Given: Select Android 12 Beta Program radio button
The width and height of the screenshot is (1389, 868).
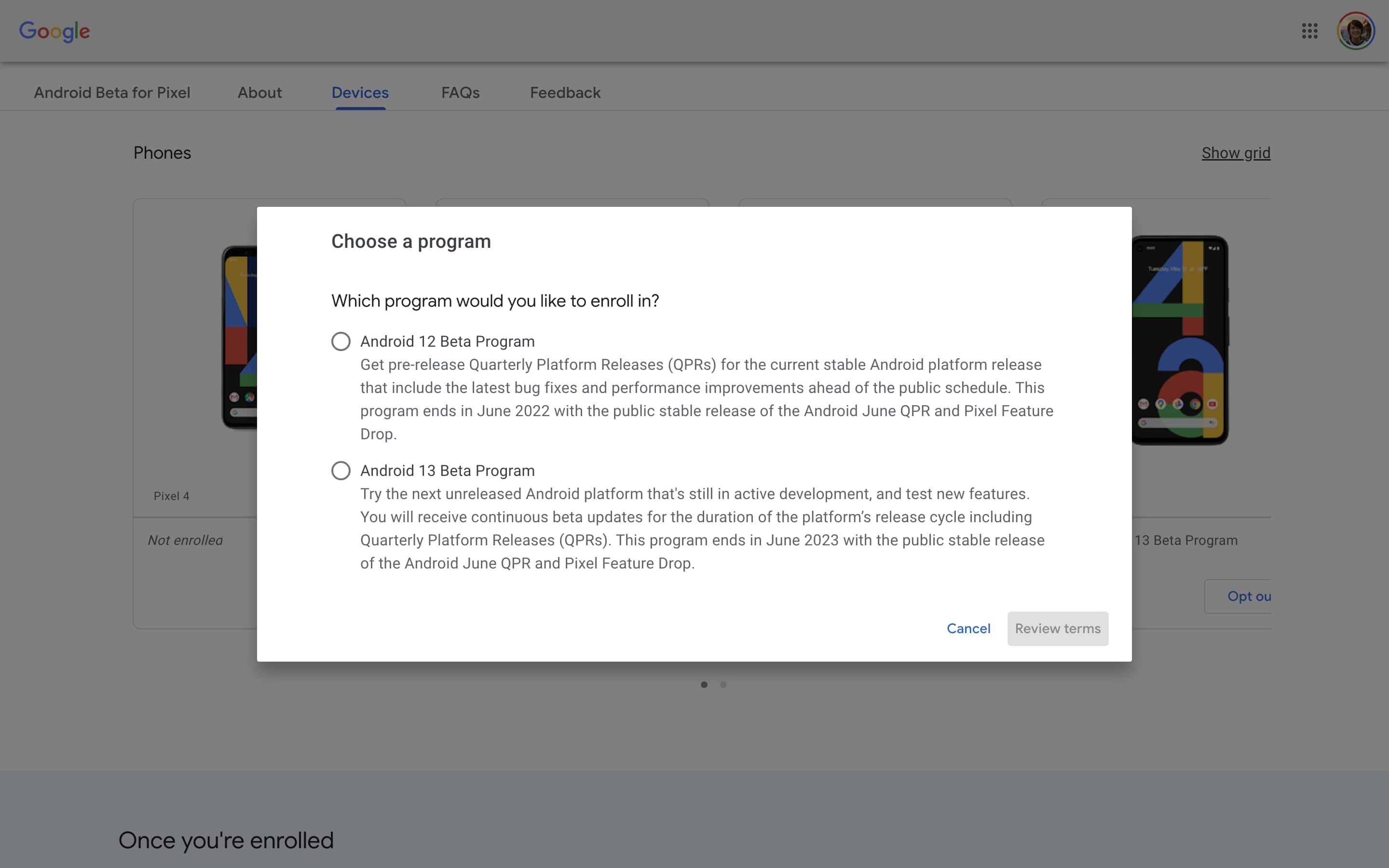Looking at the screenshot, I should (x=341, y=341).
